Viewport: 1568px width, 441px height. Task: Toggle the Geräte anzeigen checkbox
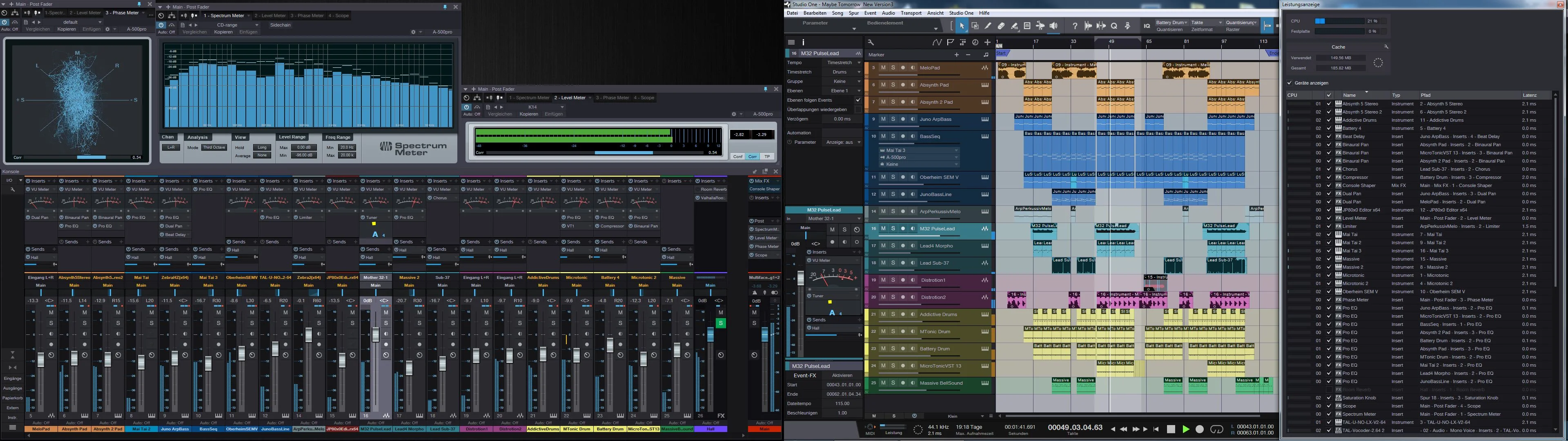click(1289, 83)
